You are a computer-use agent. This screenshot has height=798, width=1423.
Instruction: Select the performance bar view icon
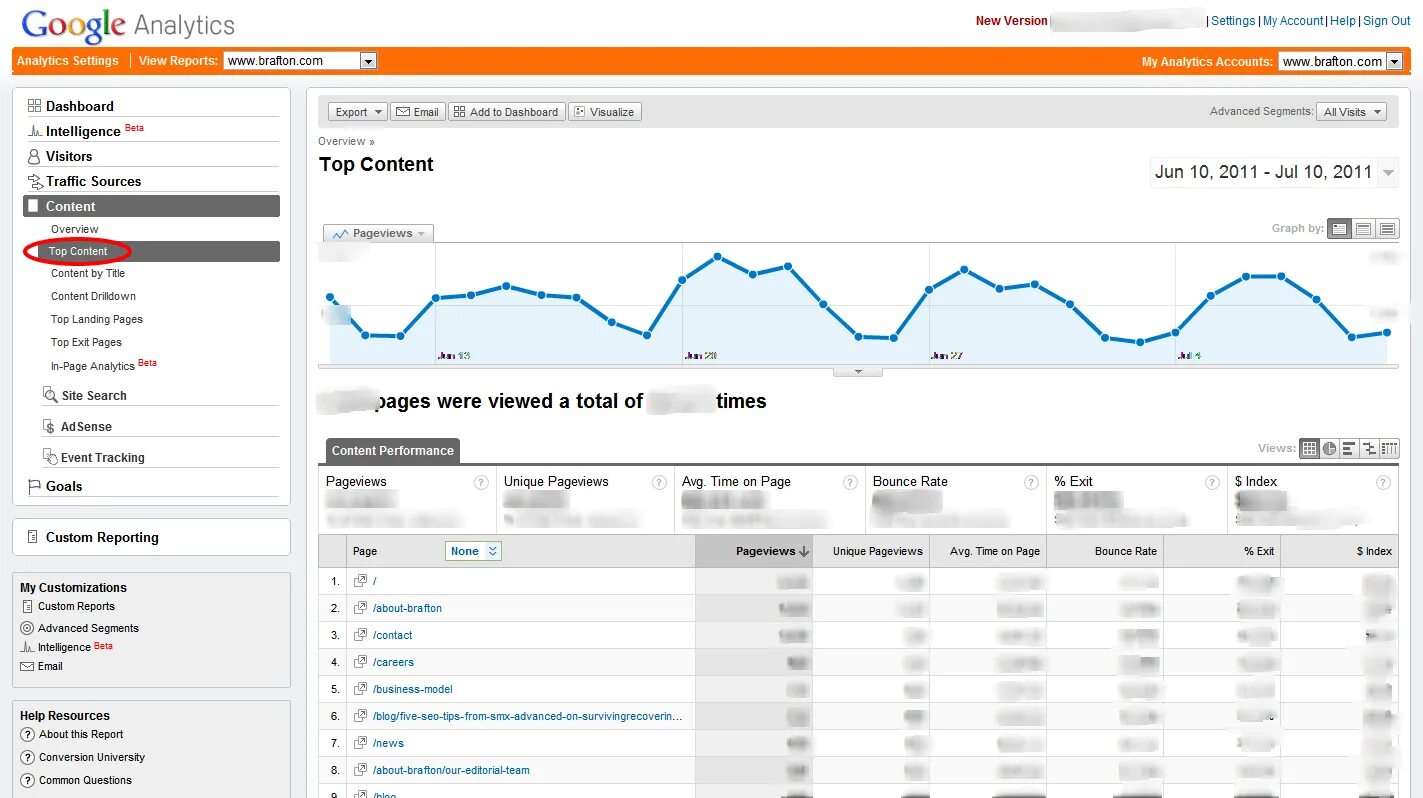coord(1349,448)
